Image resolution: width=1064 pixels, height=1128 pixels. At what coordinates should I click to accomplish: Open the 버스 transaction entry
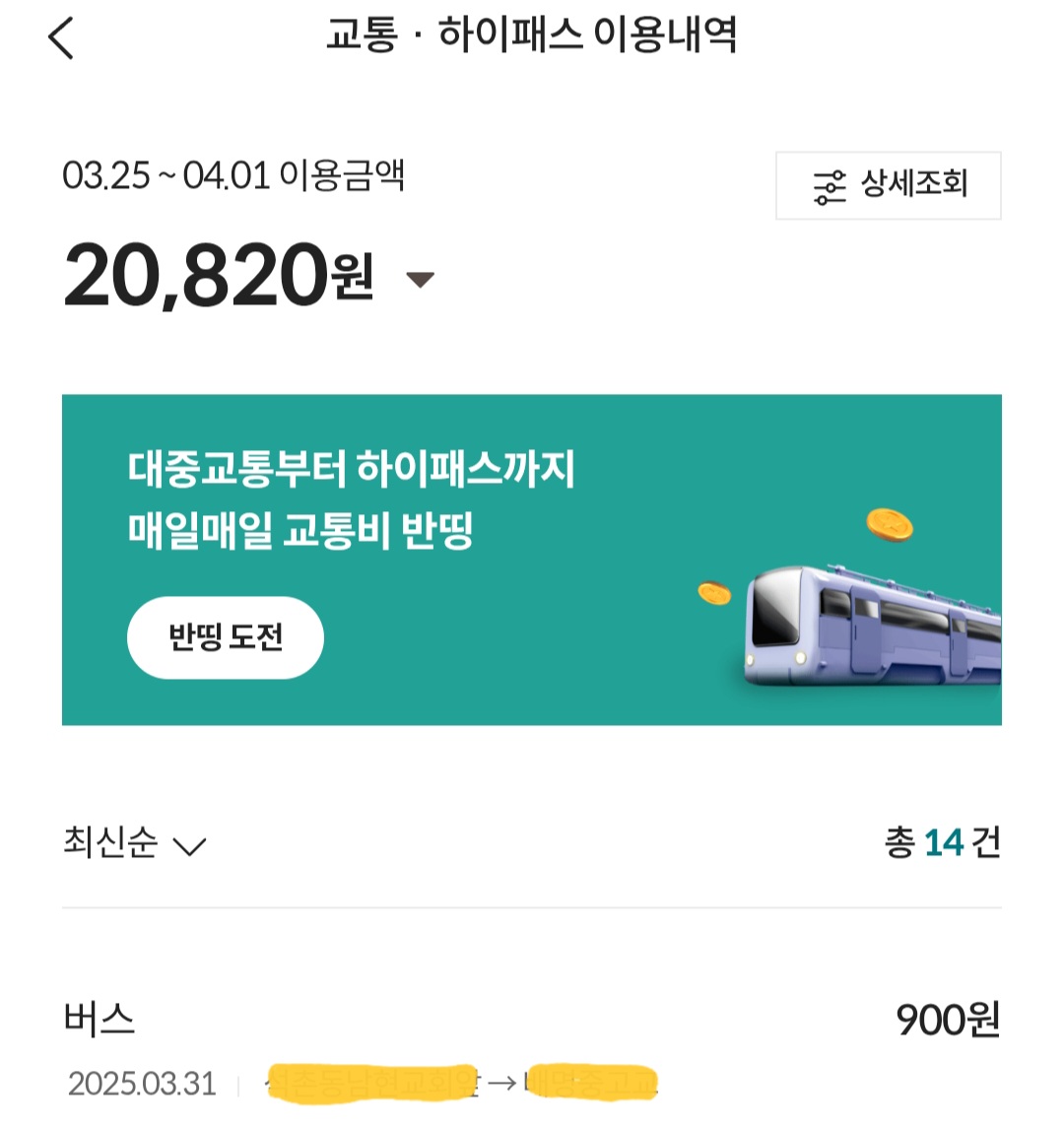tap(100, 1020)
